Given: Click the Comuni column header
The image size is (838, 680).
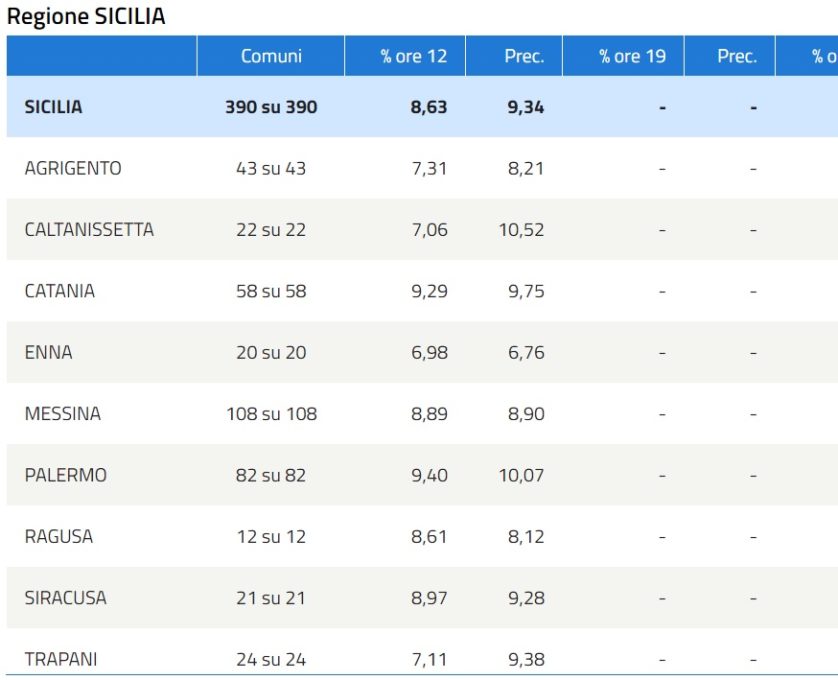Looking at the screenshot, I should click(x=271, y=56).
